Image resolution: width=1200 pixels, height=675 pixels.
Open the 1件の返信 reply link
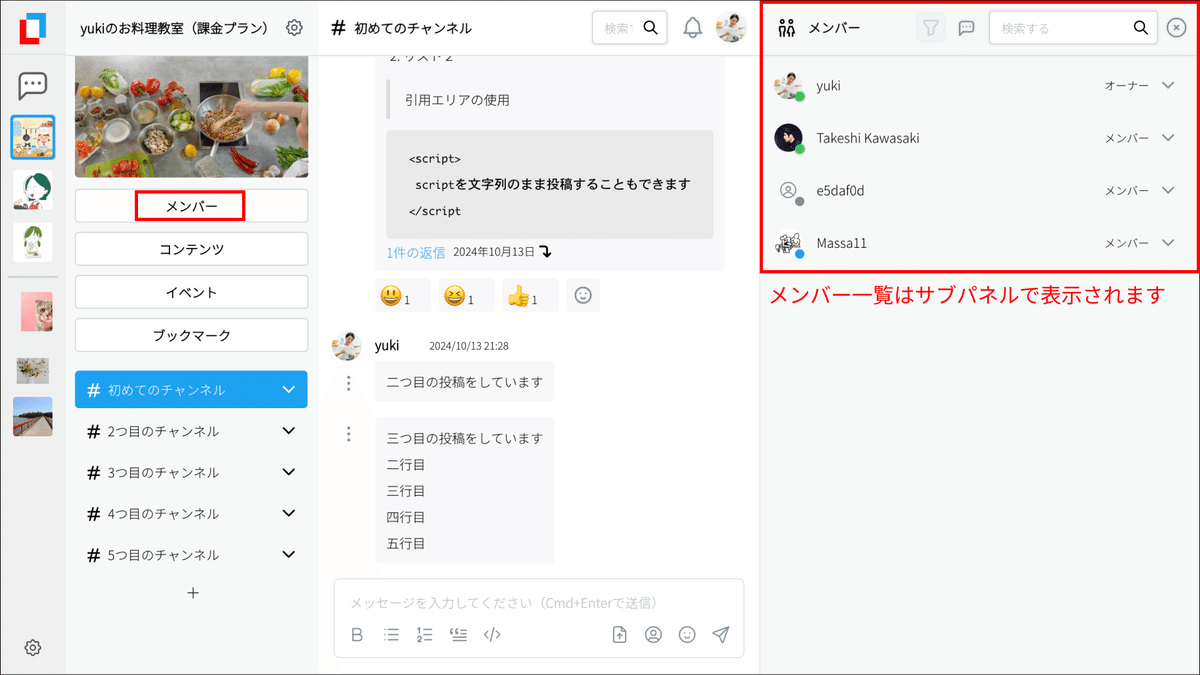pos(416,252)
